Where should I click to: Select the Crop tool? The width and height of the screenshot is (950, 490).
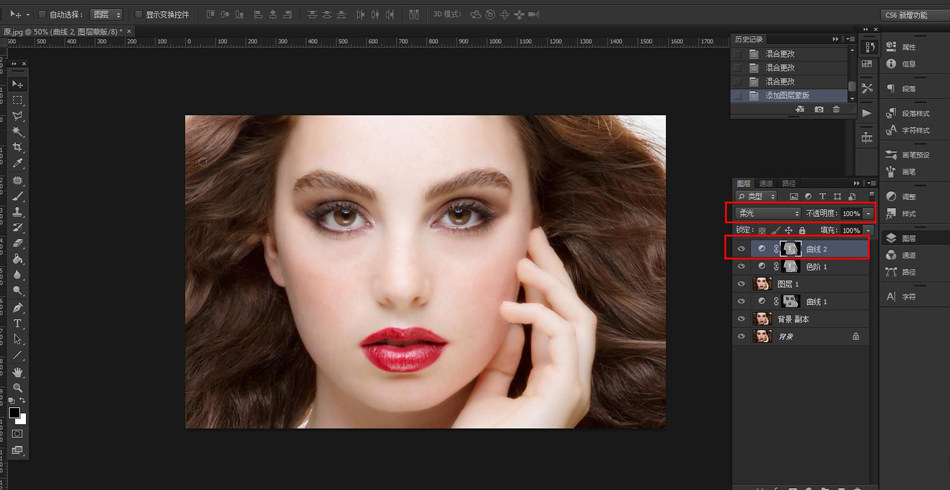pyautogui.click(x=18, y=147)
